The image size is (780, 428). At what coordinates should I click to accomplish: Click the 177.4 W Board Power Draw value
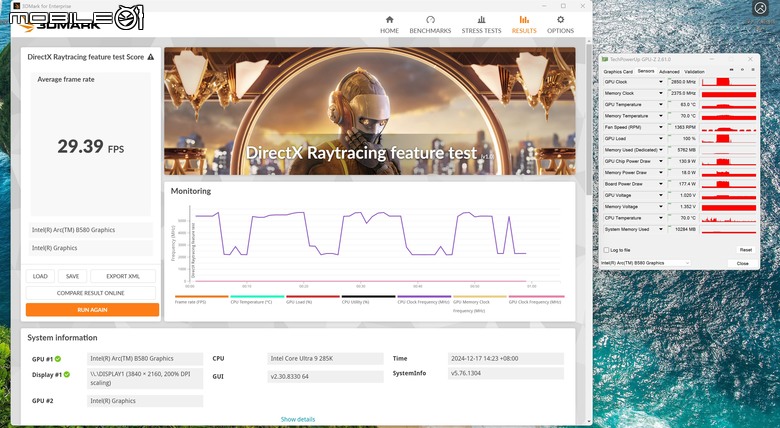tap(683, 184)
